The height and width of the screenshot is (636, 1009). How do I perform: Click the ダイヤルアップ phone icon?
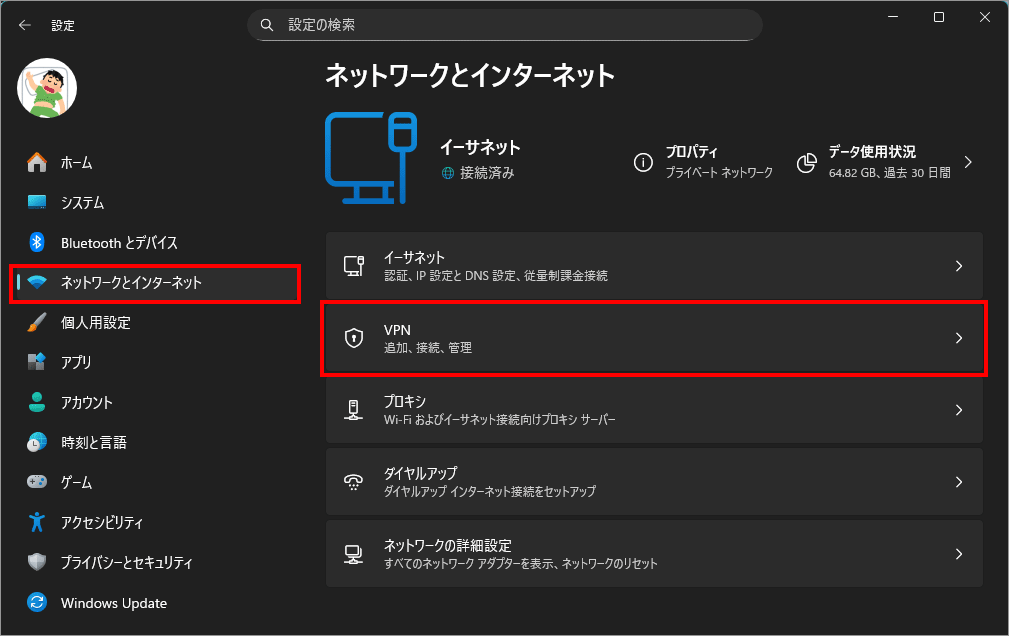point(353,482)
